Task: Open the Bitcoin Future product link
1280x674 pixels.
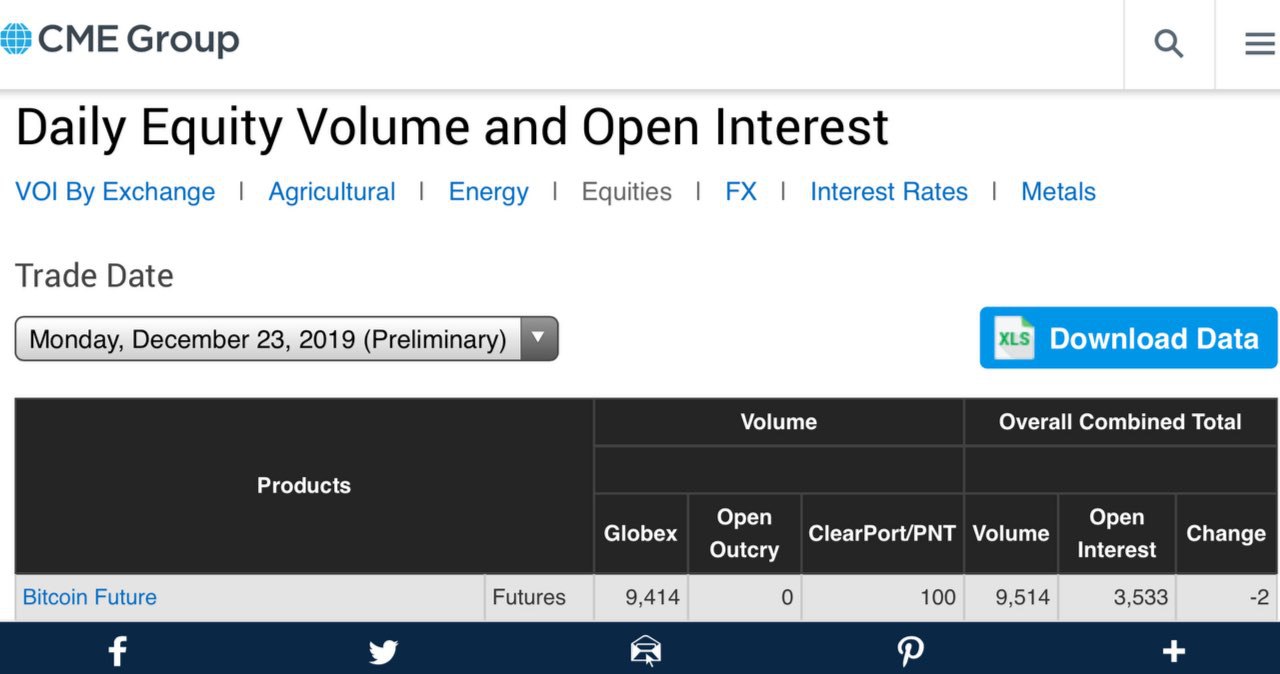Action: [90, 597]
